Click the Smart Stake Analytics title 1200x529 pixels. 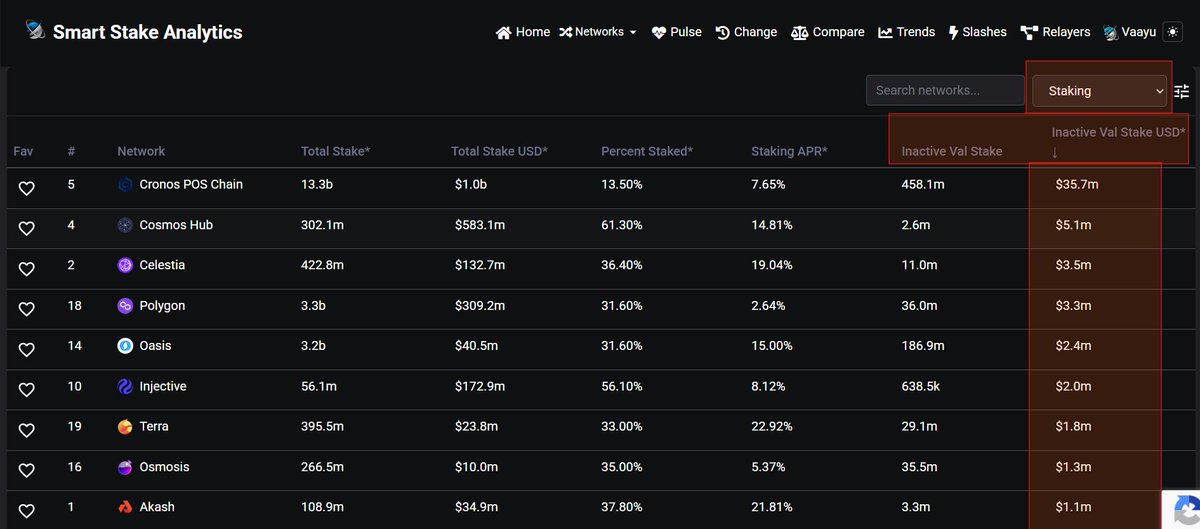click(147, 32)
